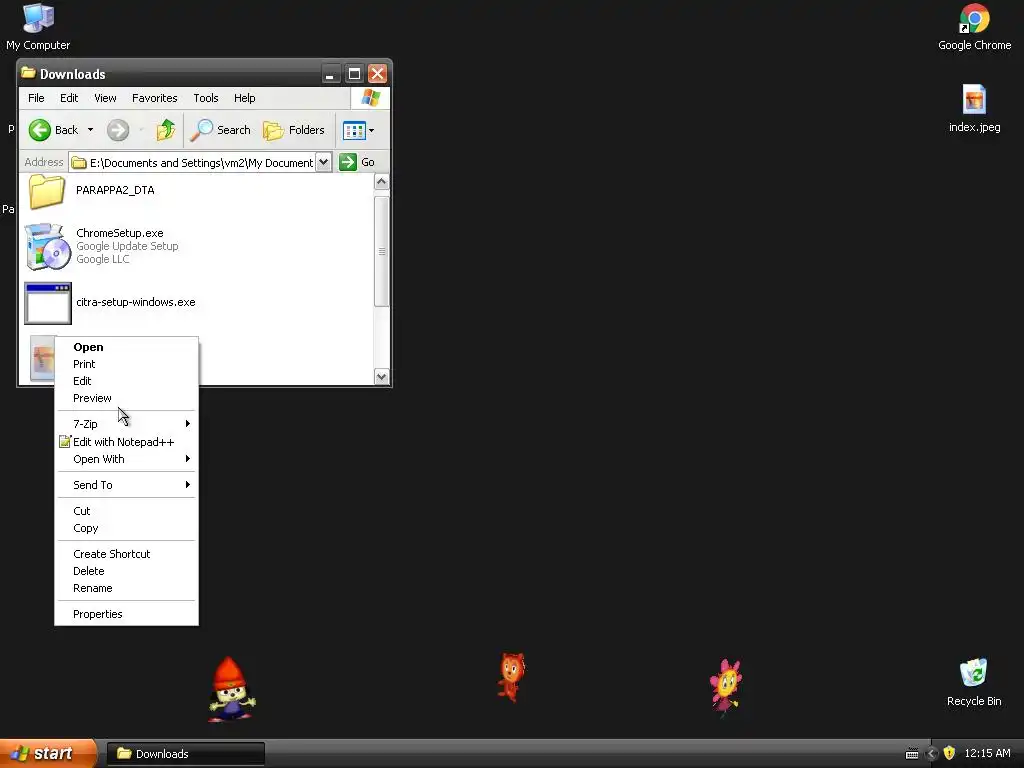Image resolution: width=1024 pixels, height=768 pixels.
Task: Expand the Open With submenu
Action: click(x=127, y=459)
